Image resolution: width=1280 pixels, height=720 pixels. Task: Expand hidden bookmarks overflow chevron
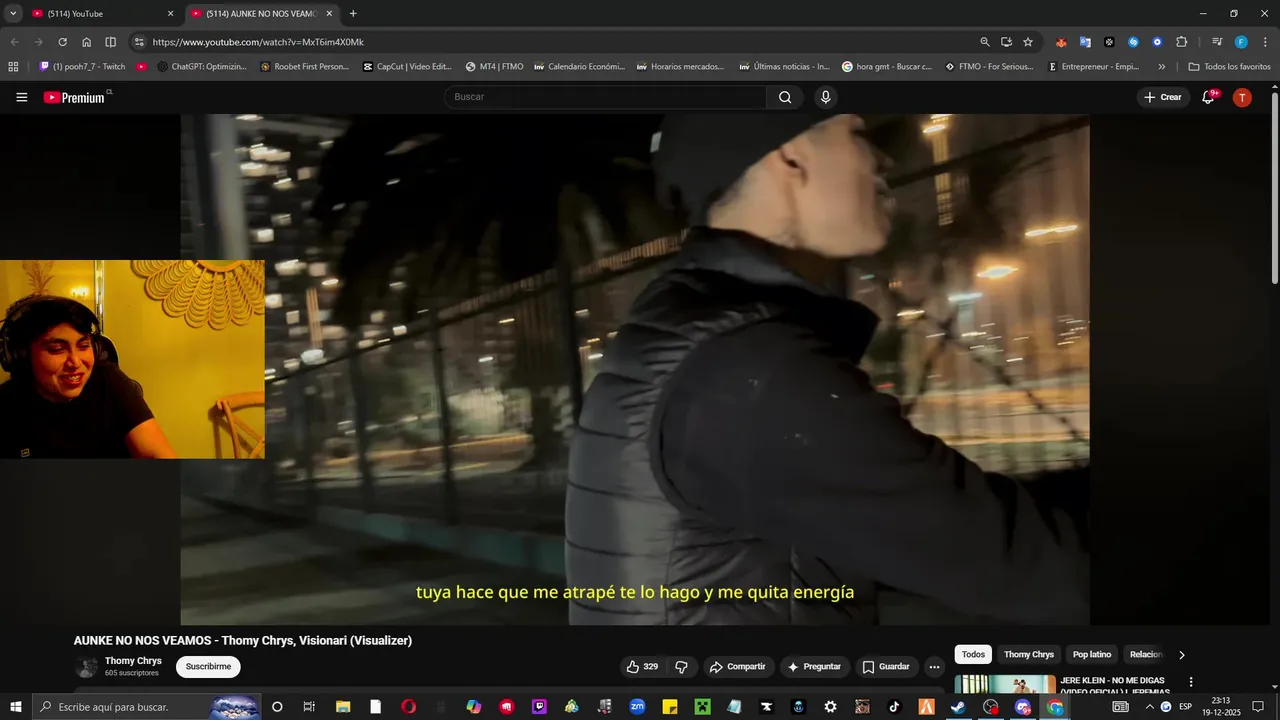[1161, 67]
